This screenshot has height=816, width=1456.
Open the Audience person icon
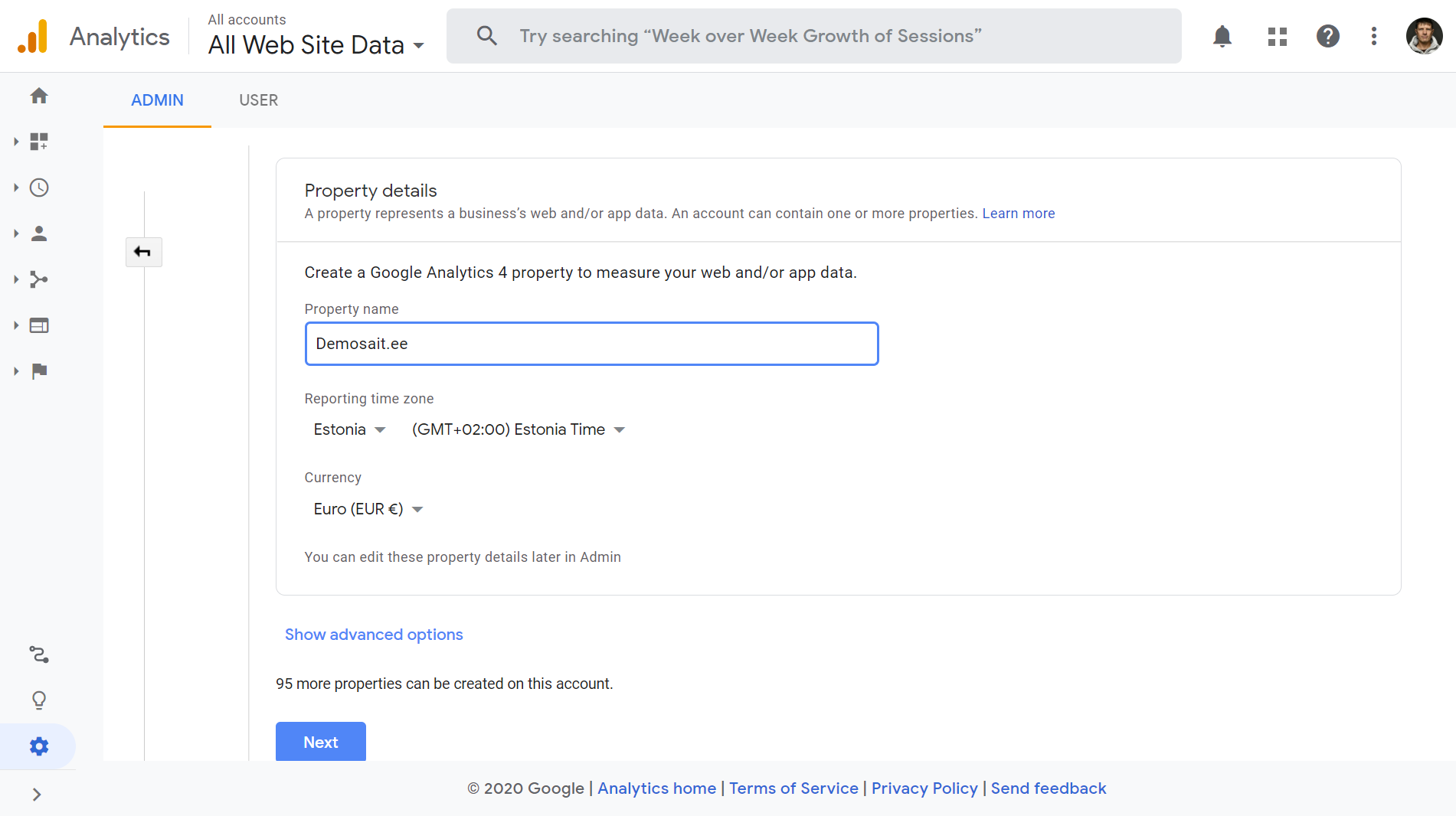click(39, 233)
